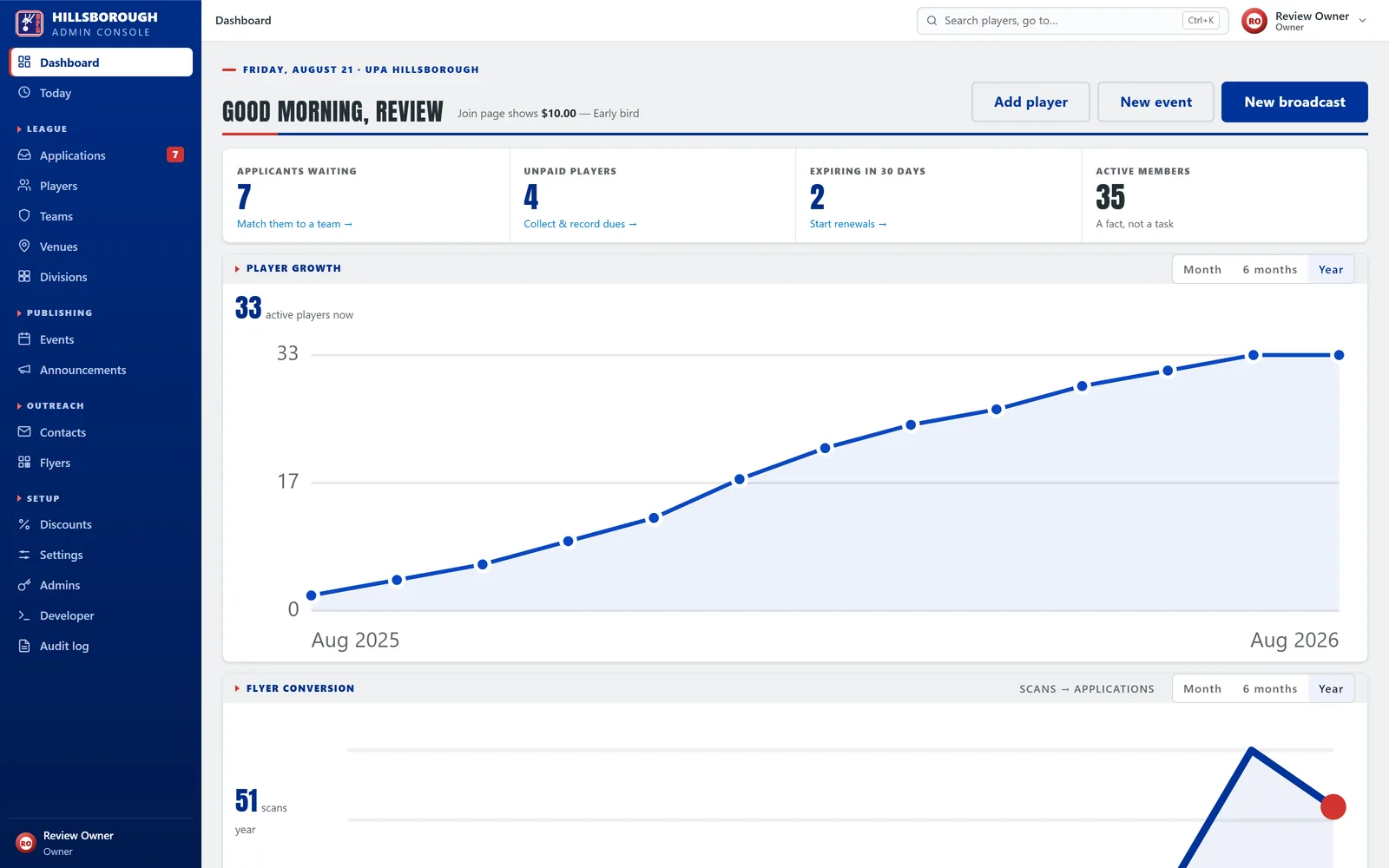This screenshot has height=868, width=1389.
Task: Open Collect & record dues link
Action: pos(580,224)
